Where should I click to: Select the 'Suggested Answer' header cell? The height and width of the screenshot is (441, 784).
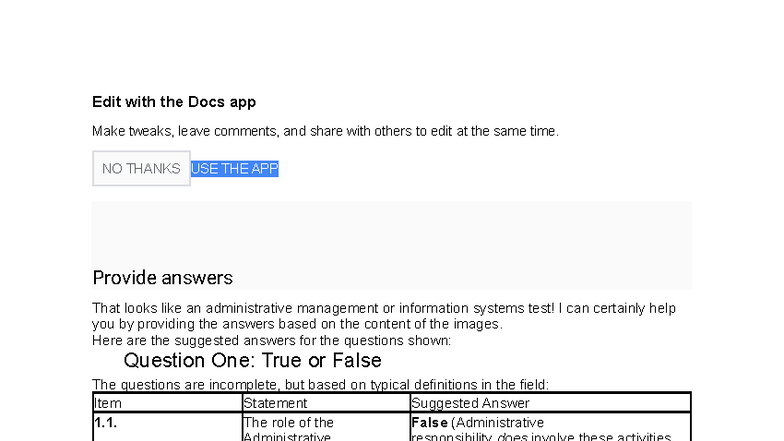[550, 403]
